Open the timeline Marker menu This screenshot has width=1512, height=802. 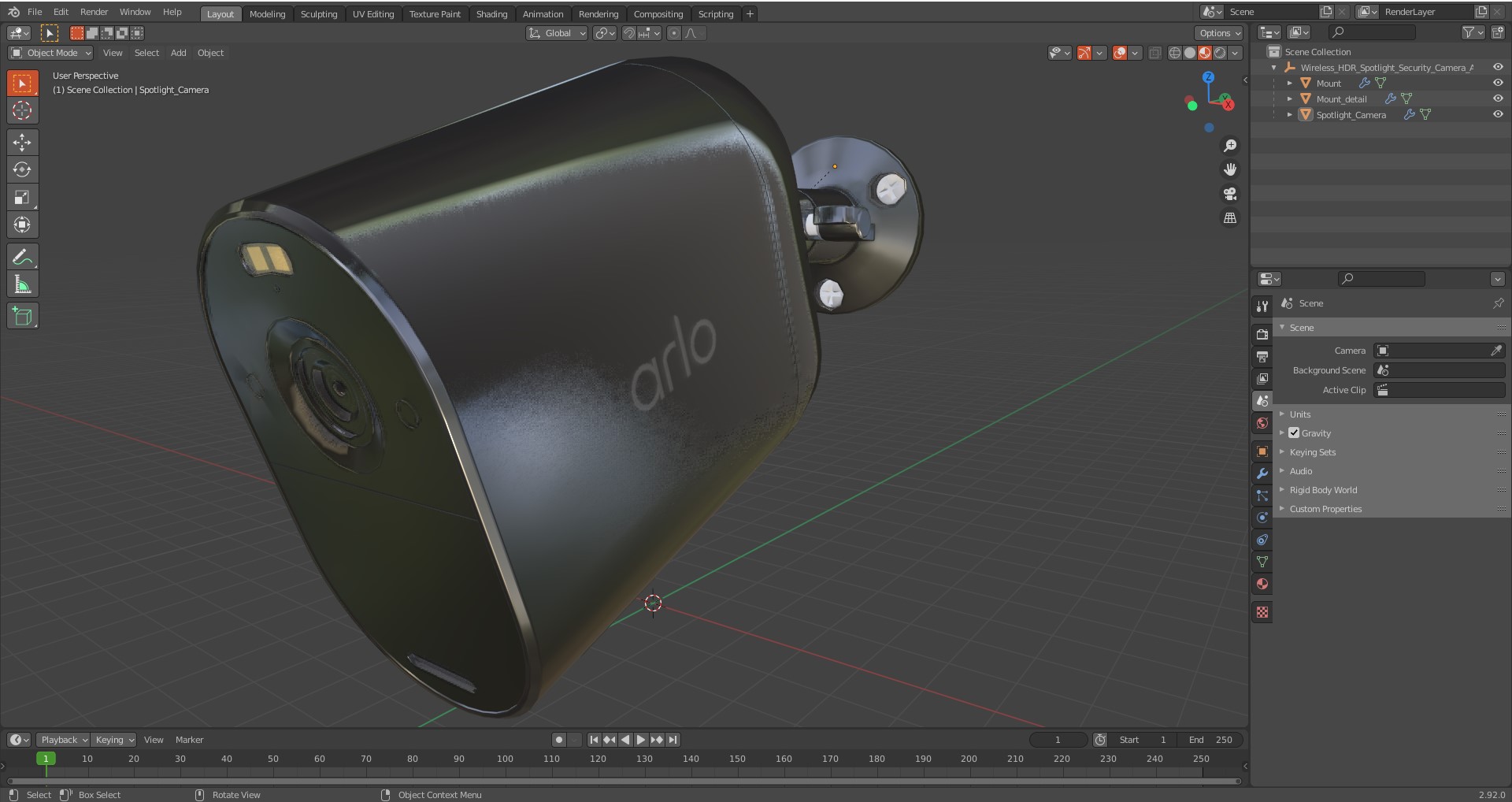[189, 740]
